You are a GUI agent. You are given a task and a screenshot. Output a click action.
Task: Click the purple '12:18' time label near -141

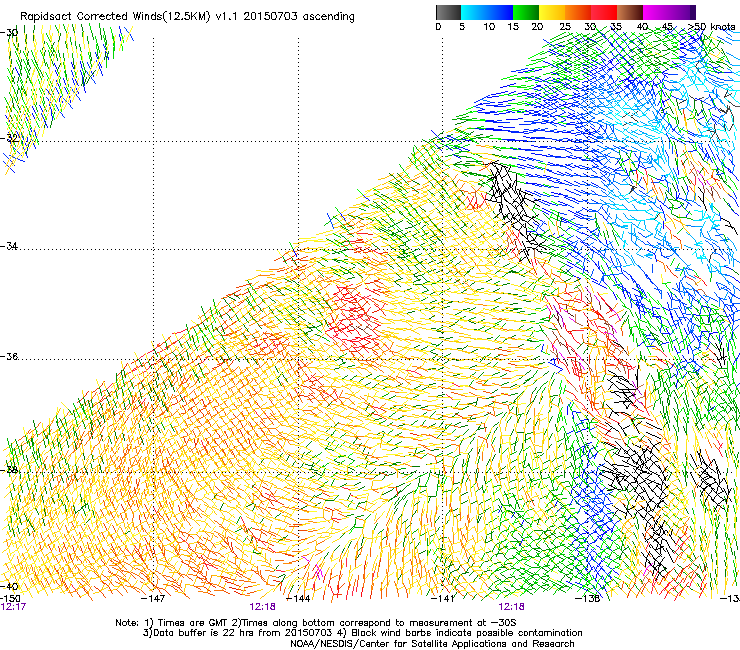[512, 607]
